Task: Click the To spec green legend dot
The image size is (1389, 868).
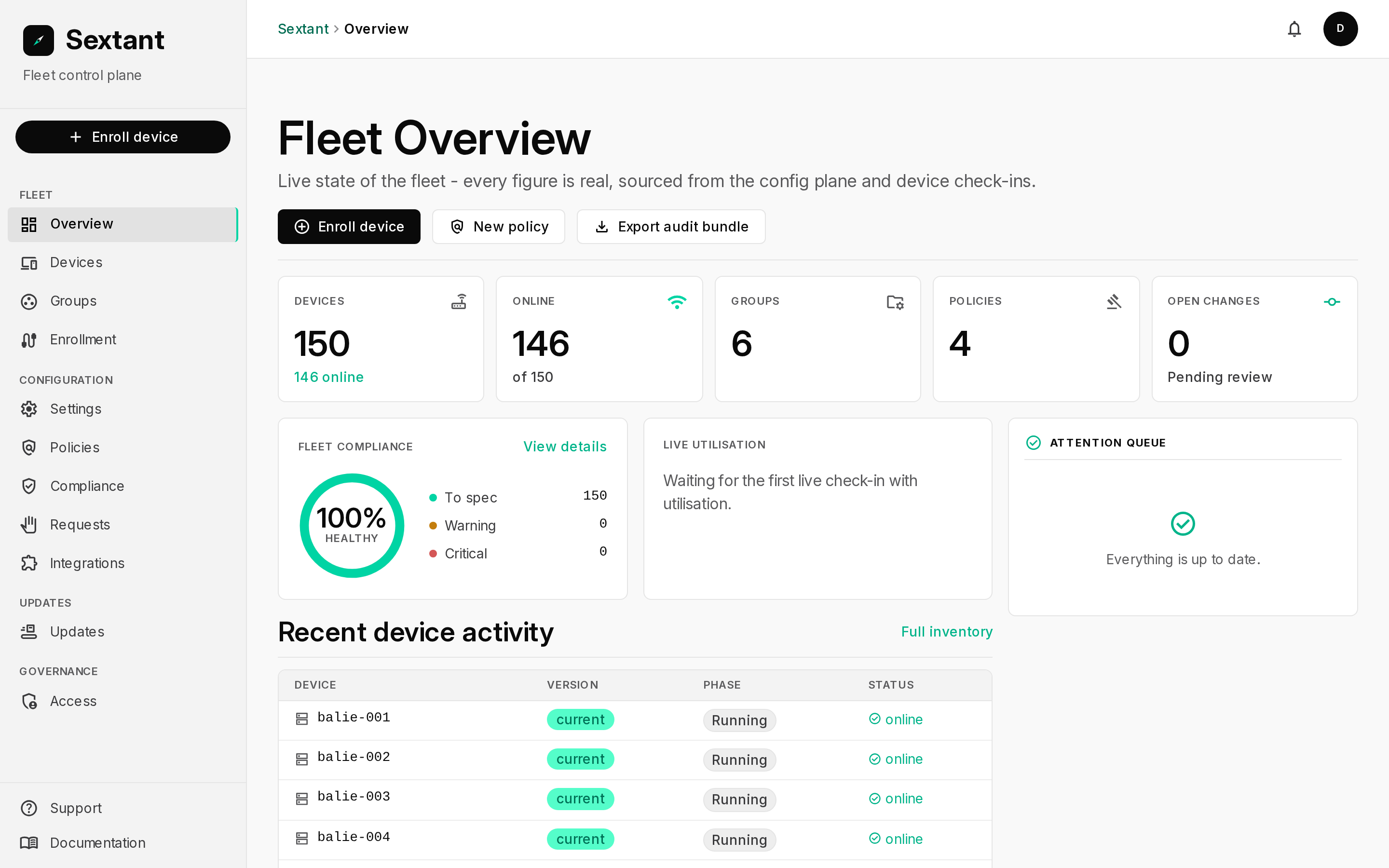Action: 434,497
